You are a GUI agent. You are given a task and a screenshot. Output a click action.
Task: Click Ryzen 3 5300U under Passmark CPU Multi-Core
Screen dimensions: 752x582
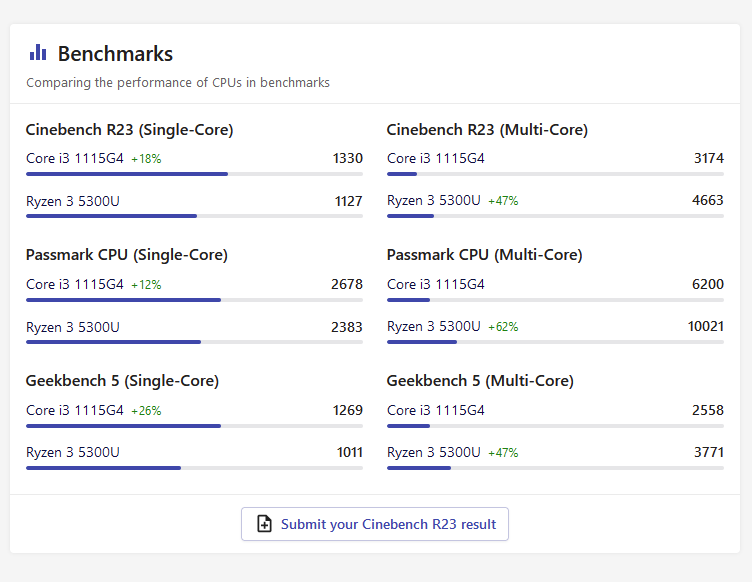tap(434, 326)
